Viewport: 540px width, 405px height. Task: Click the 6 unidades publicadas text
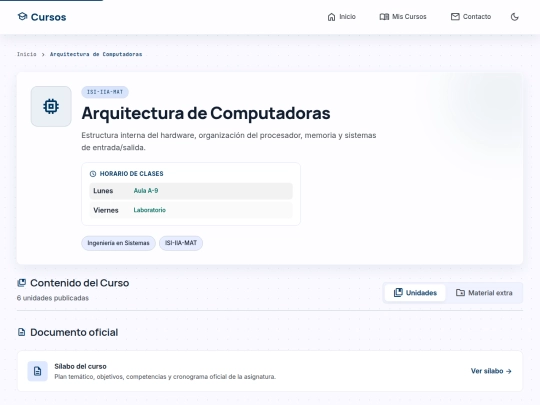(x=53, y=298)
